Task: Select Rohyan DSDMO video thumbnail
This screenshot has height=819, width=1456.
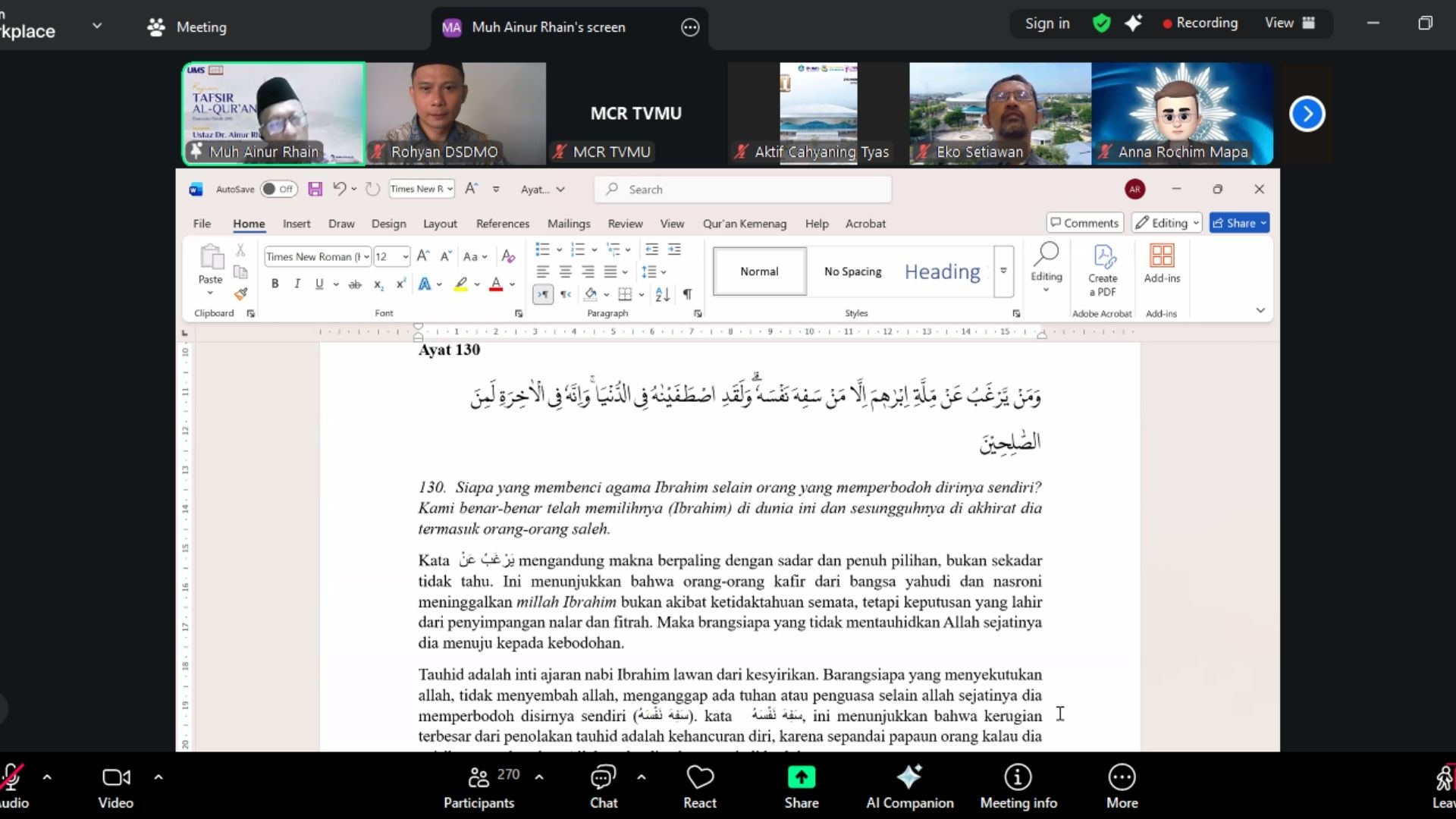Action: (x=455, y=114)
